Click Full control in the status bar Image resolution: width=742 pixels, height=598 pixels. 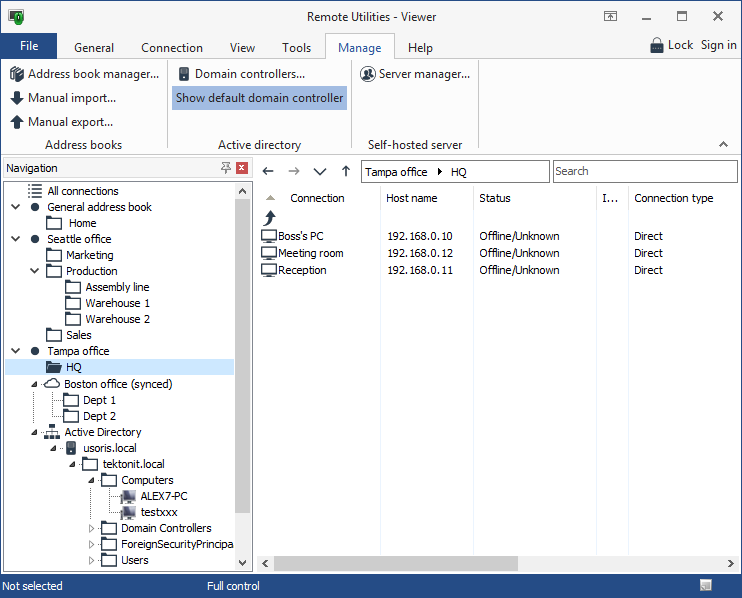(233, 586)
